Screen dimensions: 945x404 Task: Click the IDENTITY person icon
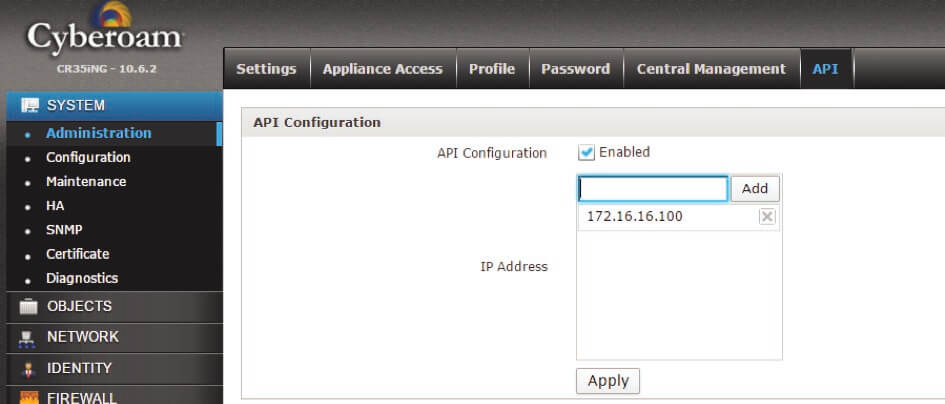tap(28, 369)
